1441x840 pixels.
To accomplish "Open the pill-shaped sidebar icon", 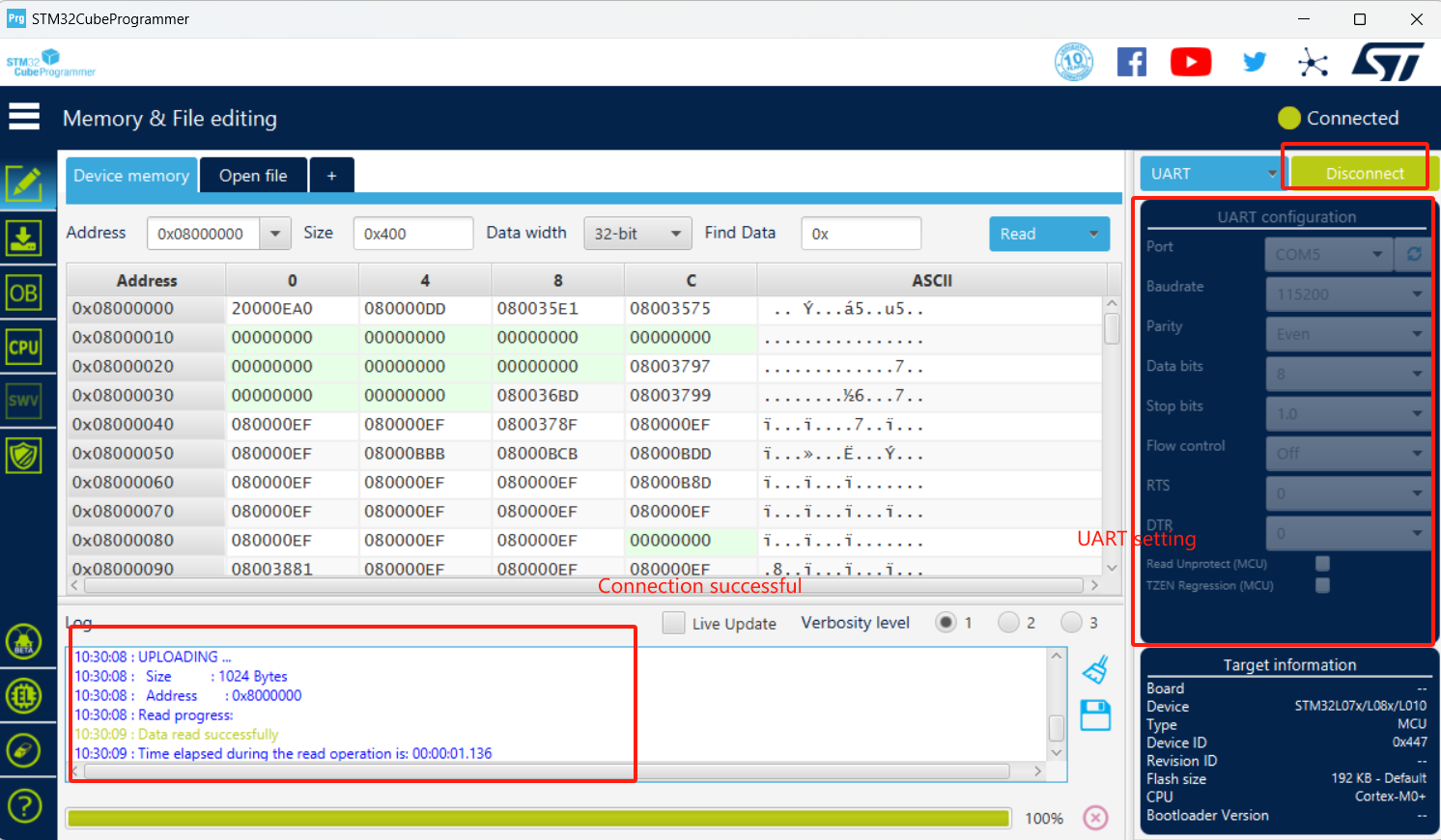I will 24,750.
